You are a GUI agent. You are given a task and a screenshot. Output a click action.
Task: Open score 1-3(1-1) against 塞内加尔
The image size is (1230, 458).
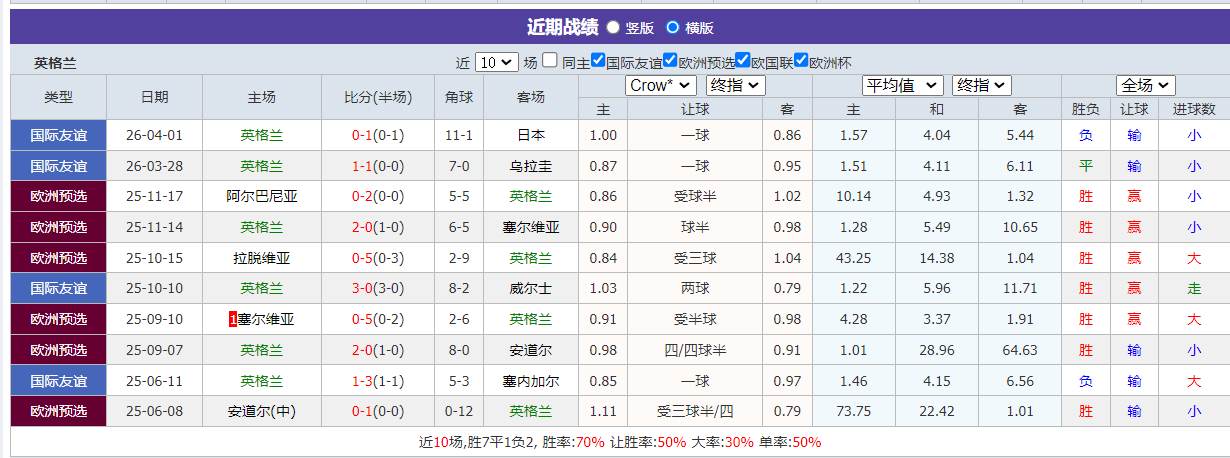(x=378, y=381)
